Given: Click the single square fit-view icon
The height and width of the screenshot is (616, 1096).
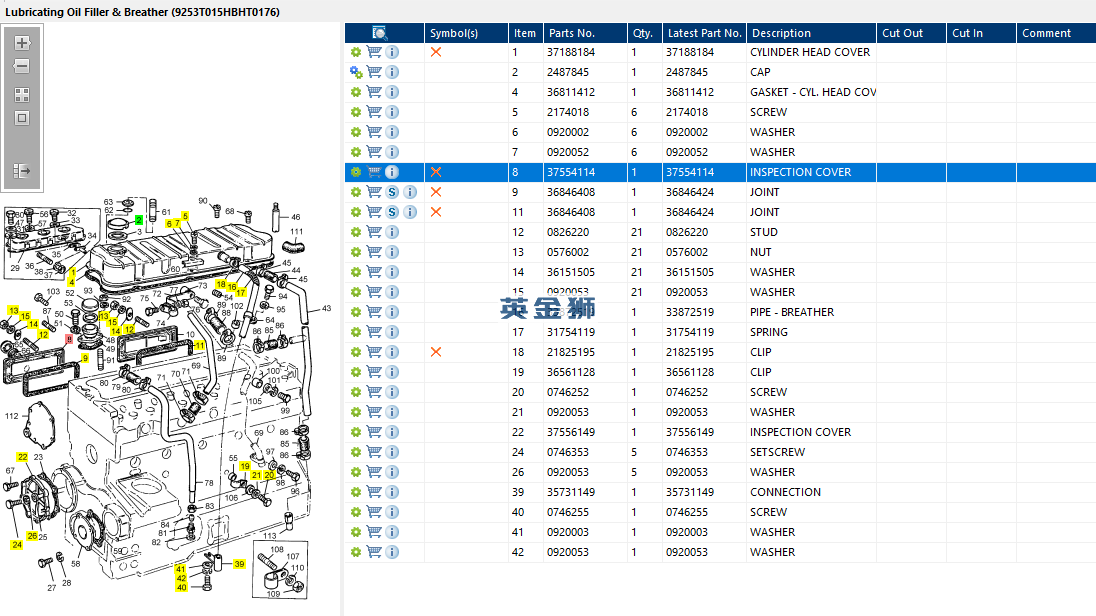Looking at the screenshot, I should click(22, 118).
